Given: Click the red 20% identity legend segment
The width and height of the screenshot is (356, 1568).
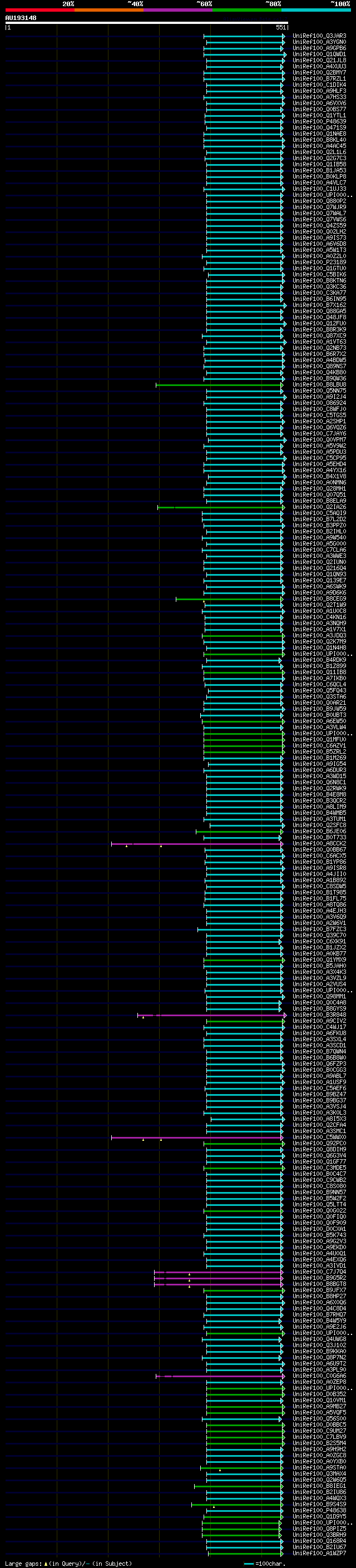Looking at the screenshot, I should point(39,10).
